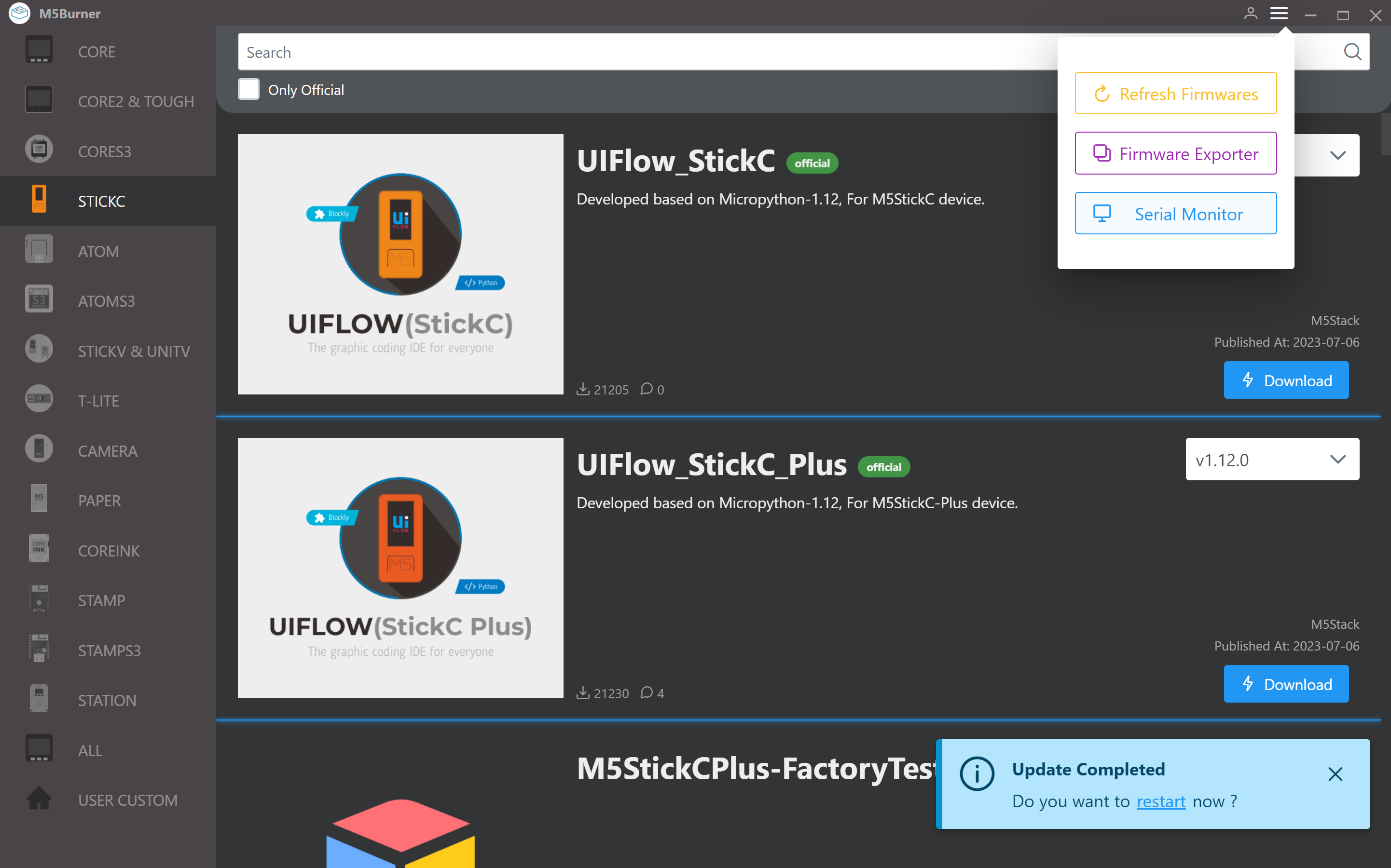Click the info icon in update notification
This screenshot has height=868, width=1391.
[x=977, y=774]
